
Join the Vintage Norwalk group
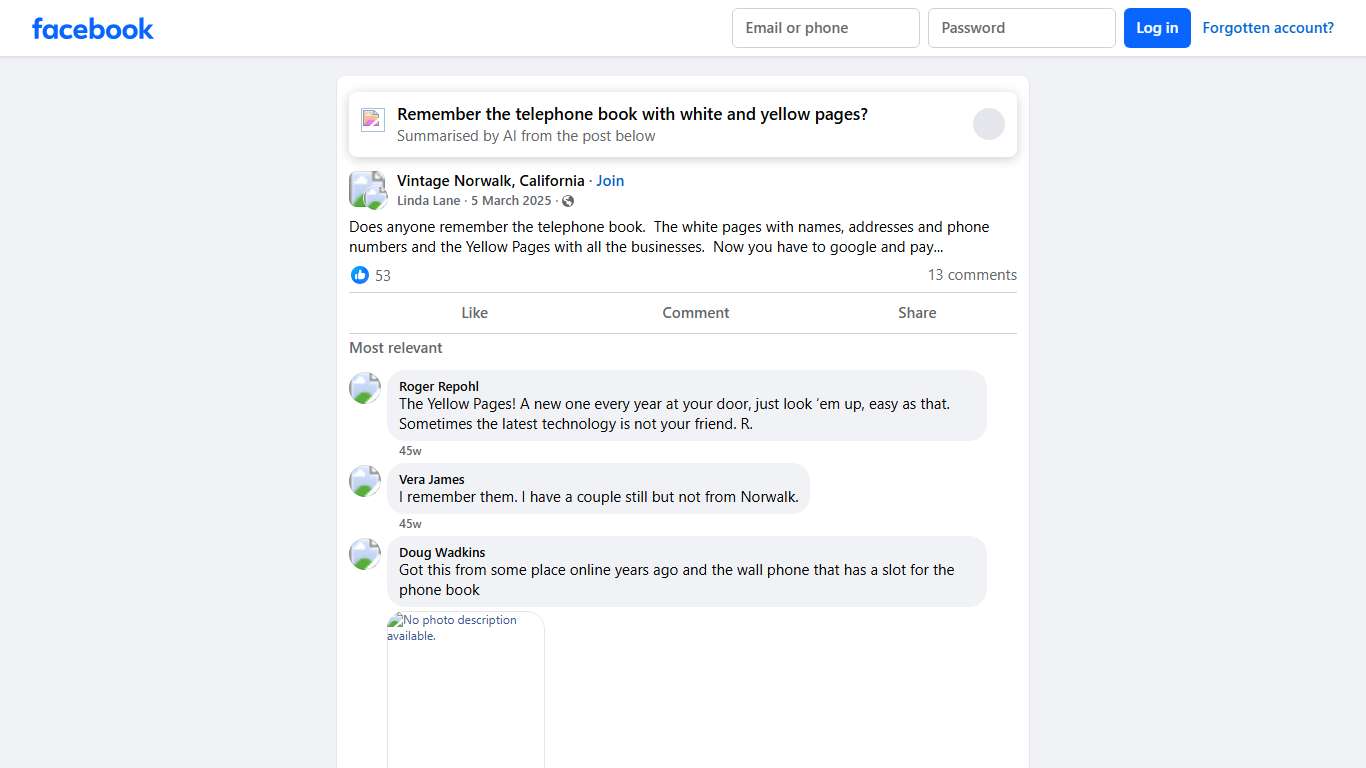coord(610,181)
